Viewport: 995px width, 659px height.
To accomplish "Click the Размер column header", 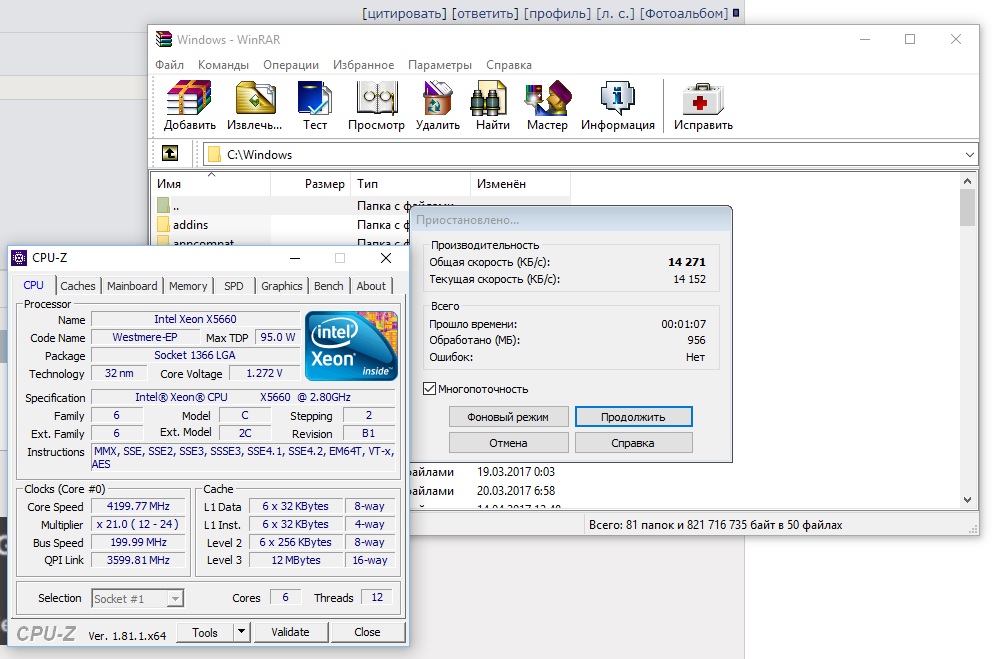I will [309, 184].
